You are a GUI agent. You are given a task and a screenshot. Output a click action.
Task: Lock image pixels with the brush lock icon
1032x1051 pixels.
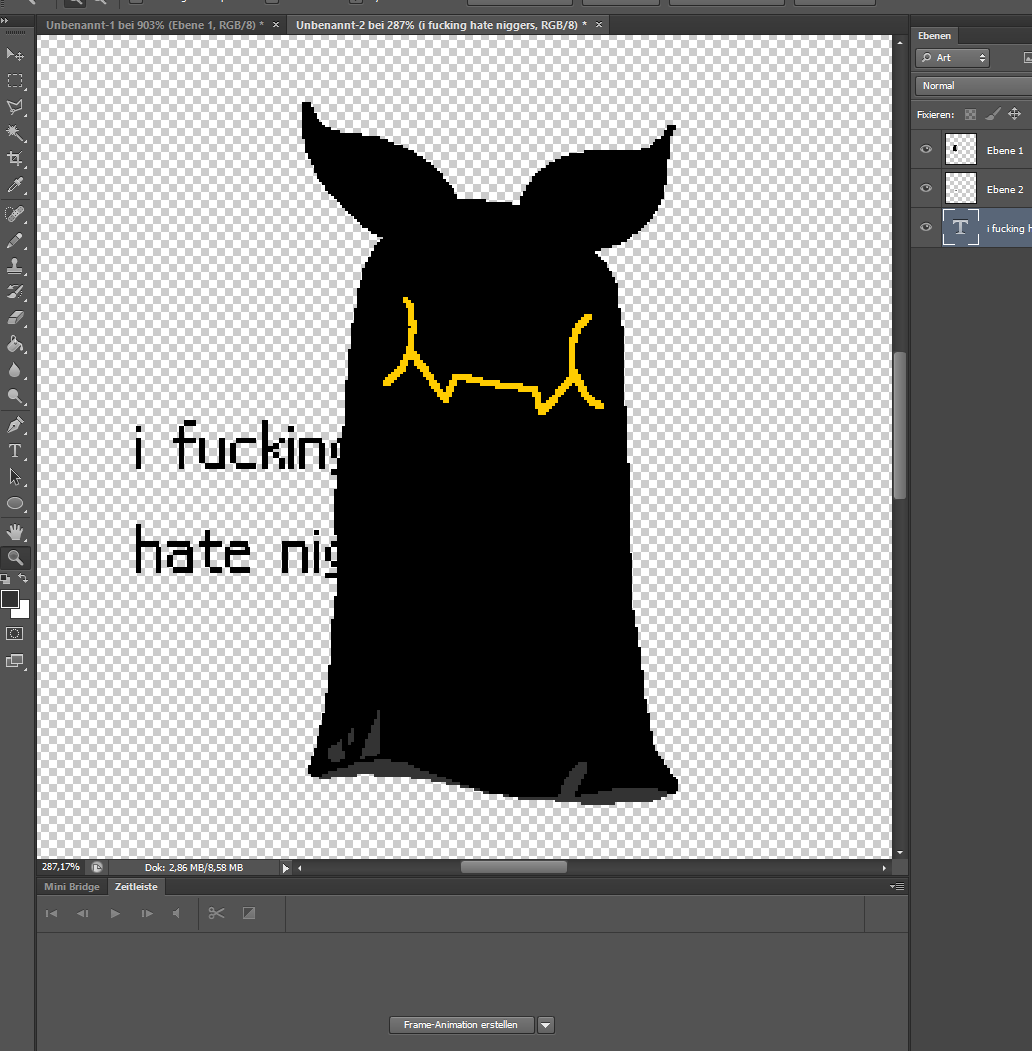[x=993, y=114]
